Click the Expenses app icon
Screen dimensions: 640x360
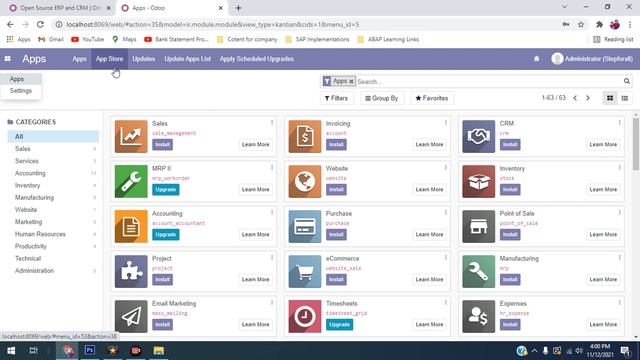click(478, 316)
